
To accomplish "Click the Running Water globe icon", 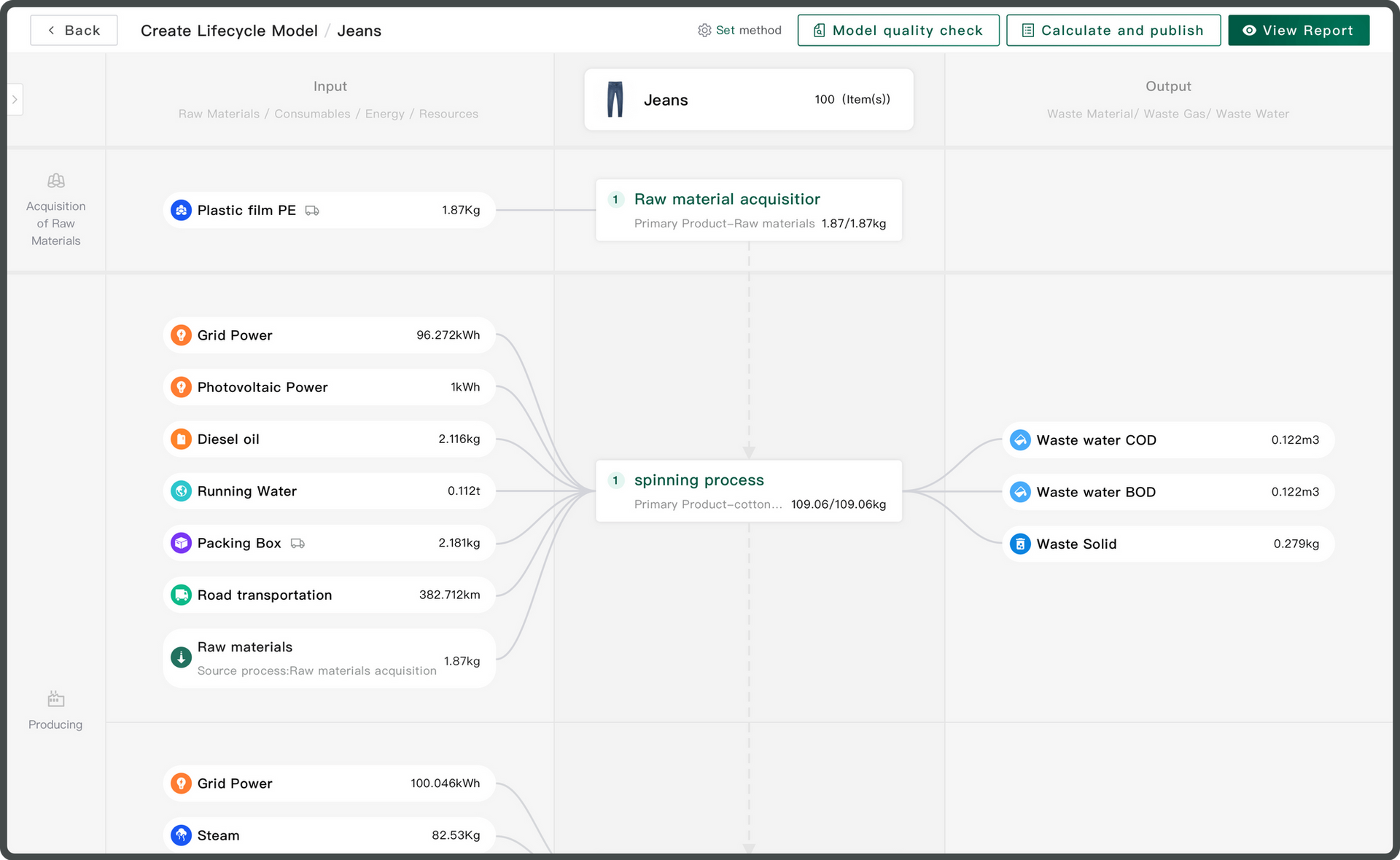I will [x=181, y=491].
